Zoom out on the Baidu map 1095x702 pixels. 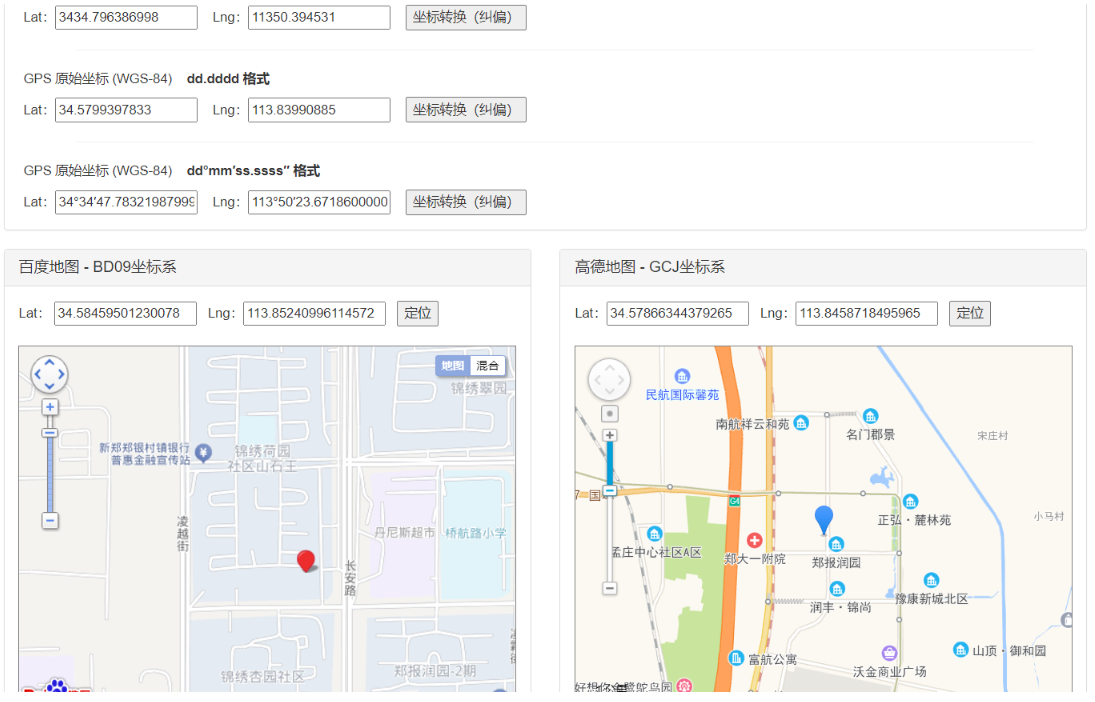point(50,520)
